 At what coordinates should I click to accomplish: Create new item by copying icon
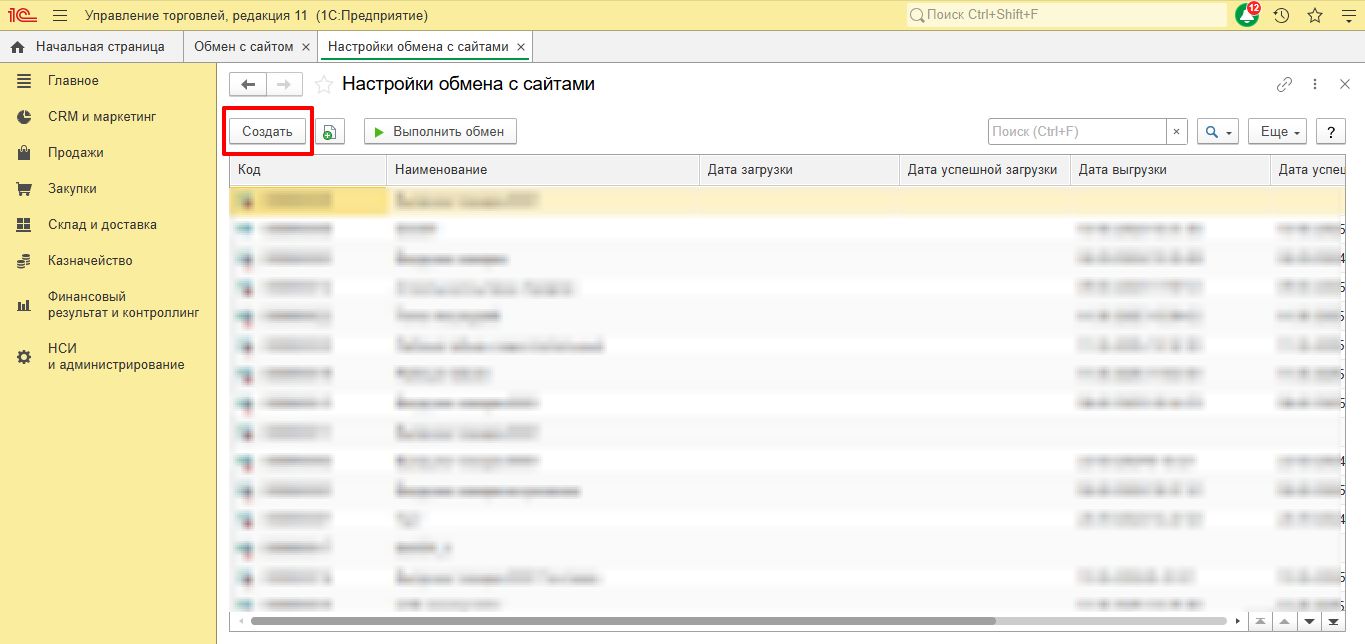330,132
